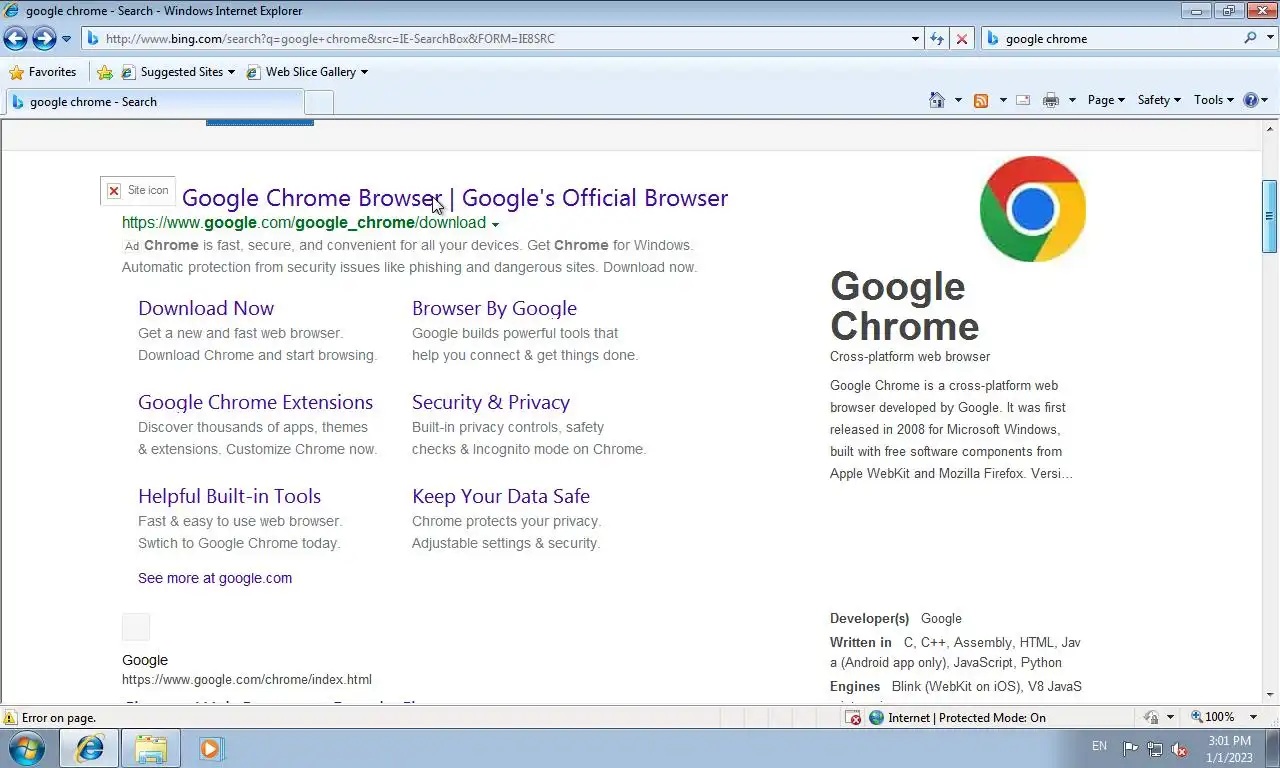Image resolution: width=1280 pixels, height=768 pixels.
Task: Click the Chrome logo image in sidebar
Action: 1033,209
